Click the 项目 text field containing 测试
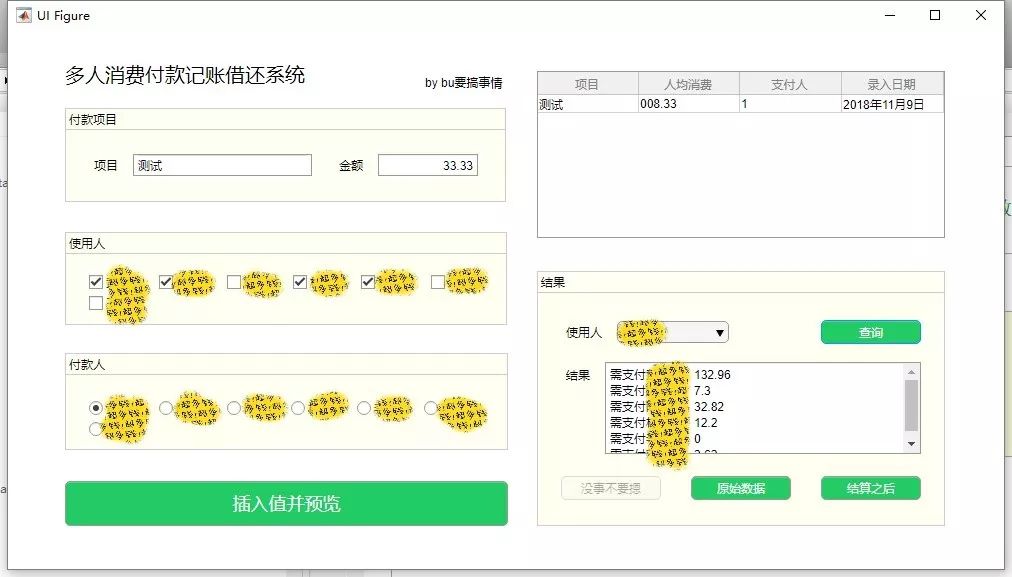1012x577 pixels. 222,164
